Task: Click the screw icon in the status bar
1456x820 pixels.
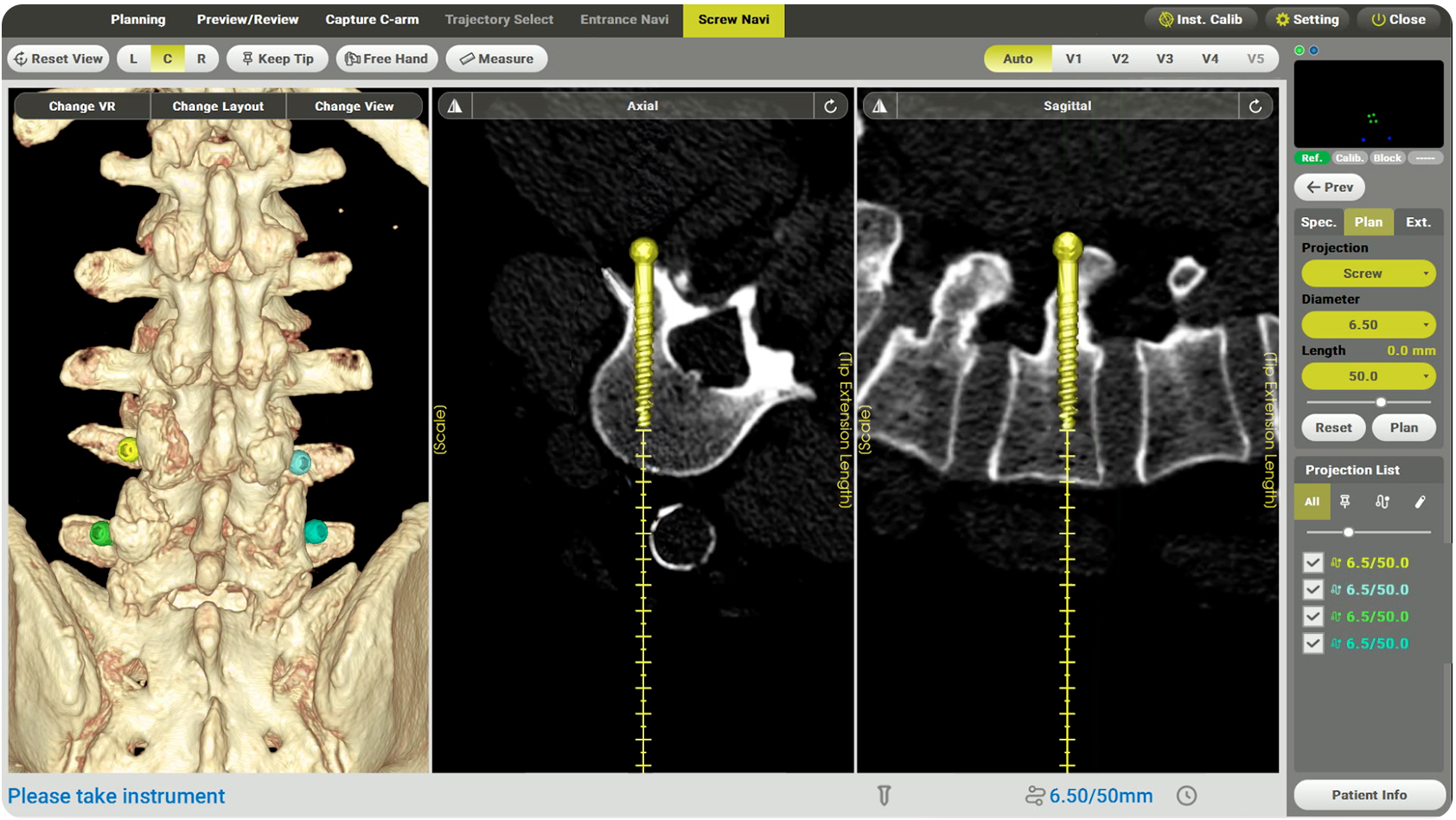Action: click(x=884, y=796)
